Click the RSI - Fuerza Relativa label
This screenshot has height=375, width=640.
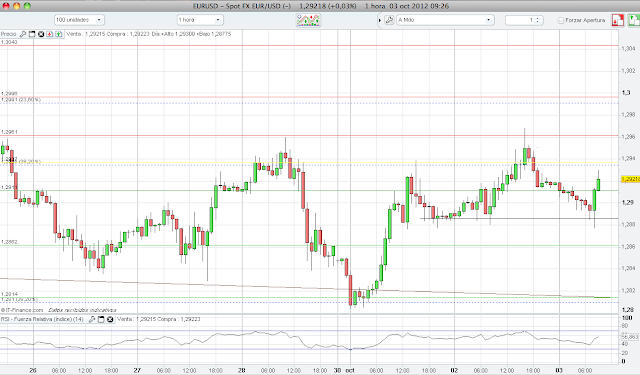click(42, 319)
